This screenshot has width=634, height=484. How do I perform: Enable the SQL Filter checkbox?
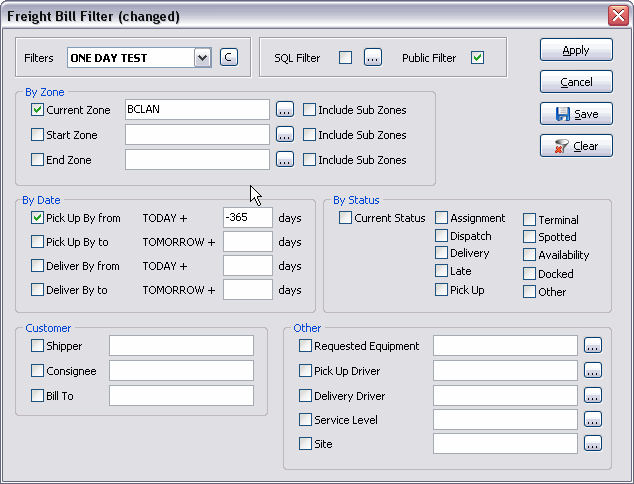(346, 58)
